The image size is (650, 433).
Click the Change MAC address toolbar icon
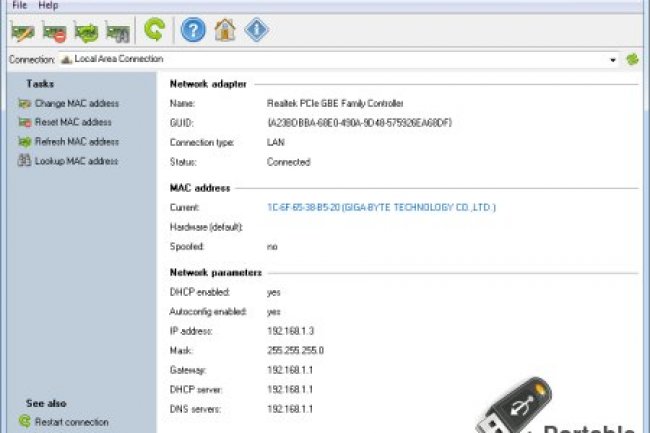tap(22, 32)
